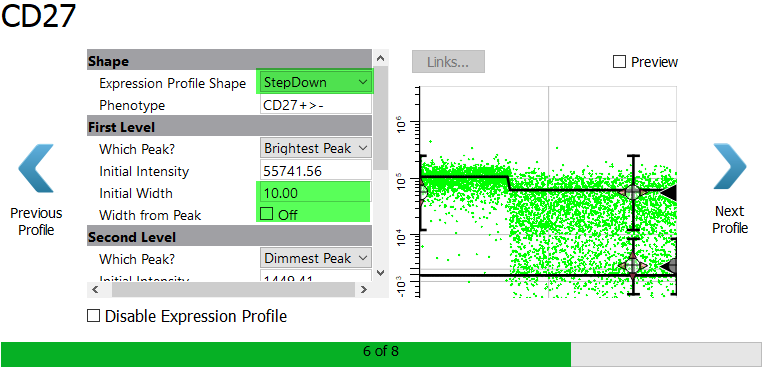Edit the Initial Width value 10.00
Viewport: 764px width, 369px height.
(x=316, y=193)
